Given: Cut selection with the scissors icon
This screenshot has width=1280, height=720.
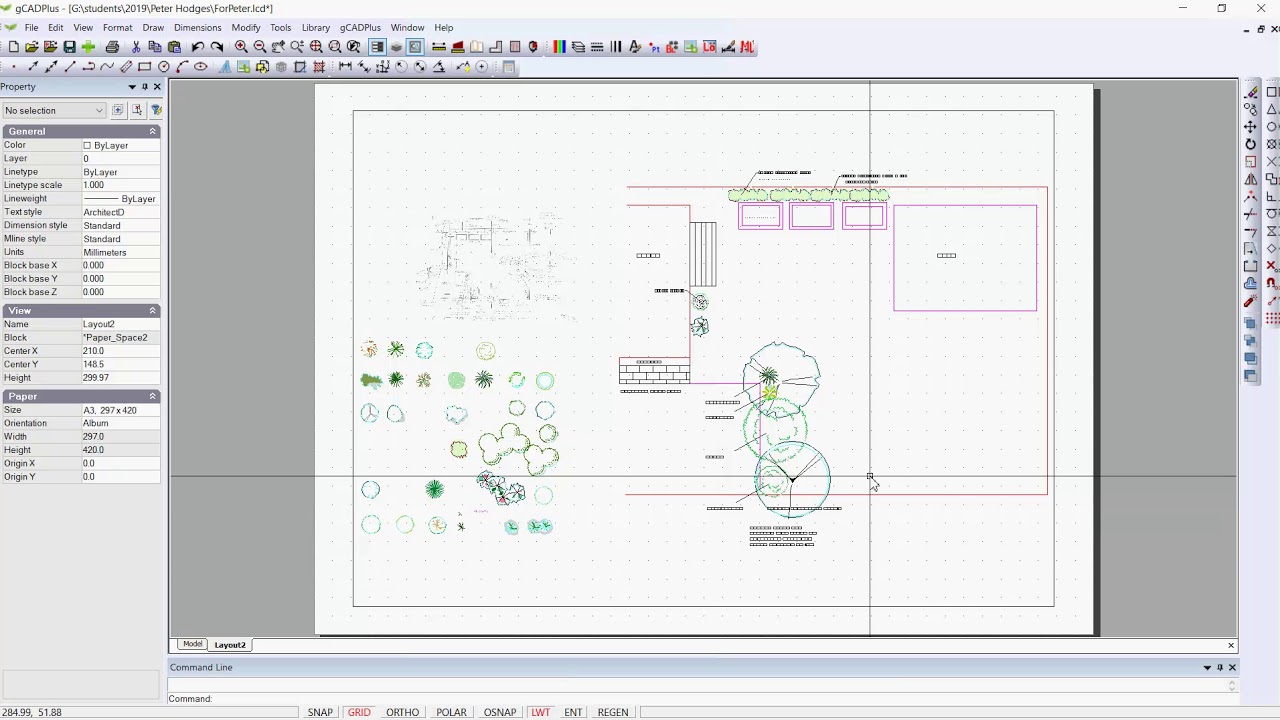Looking at the screenshot, I should (x=136, y=47).
